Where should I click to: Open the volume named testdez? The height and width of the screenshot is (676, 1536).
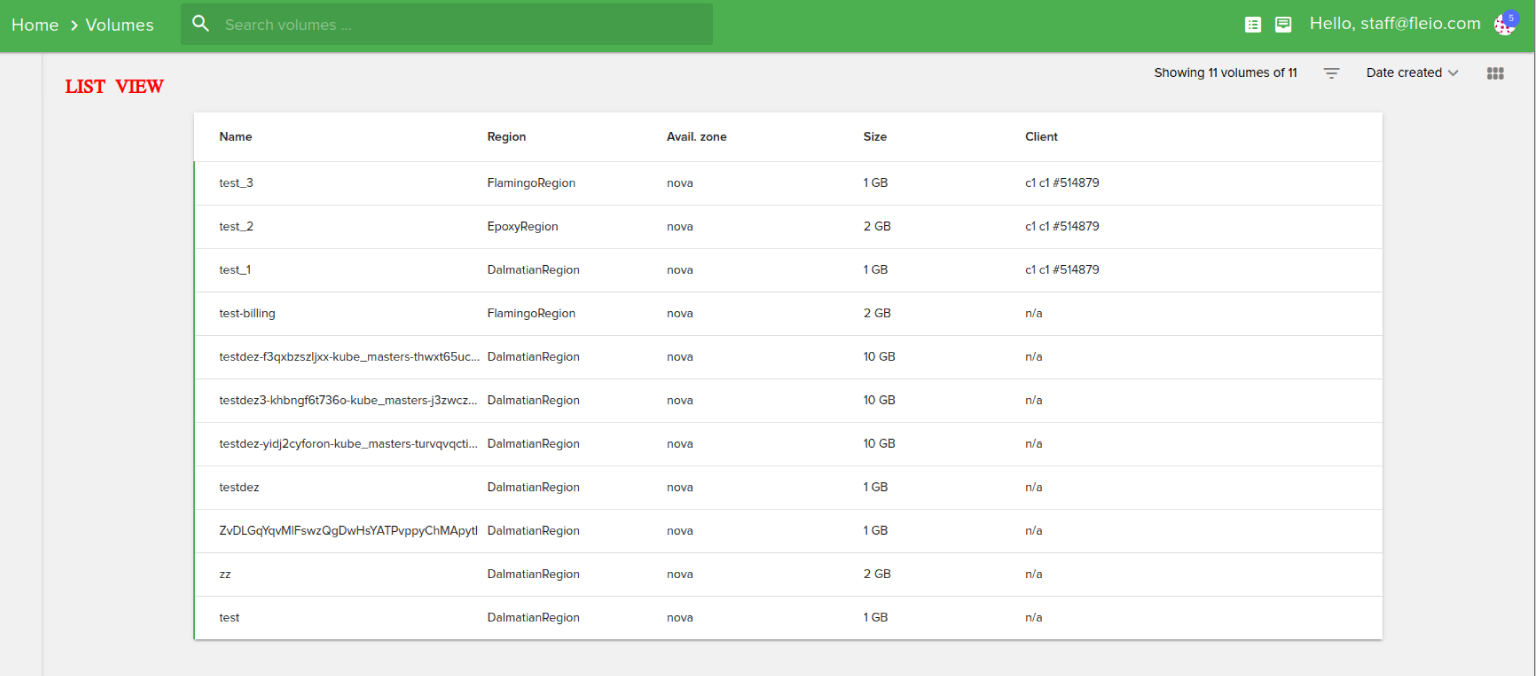point(239,487)
